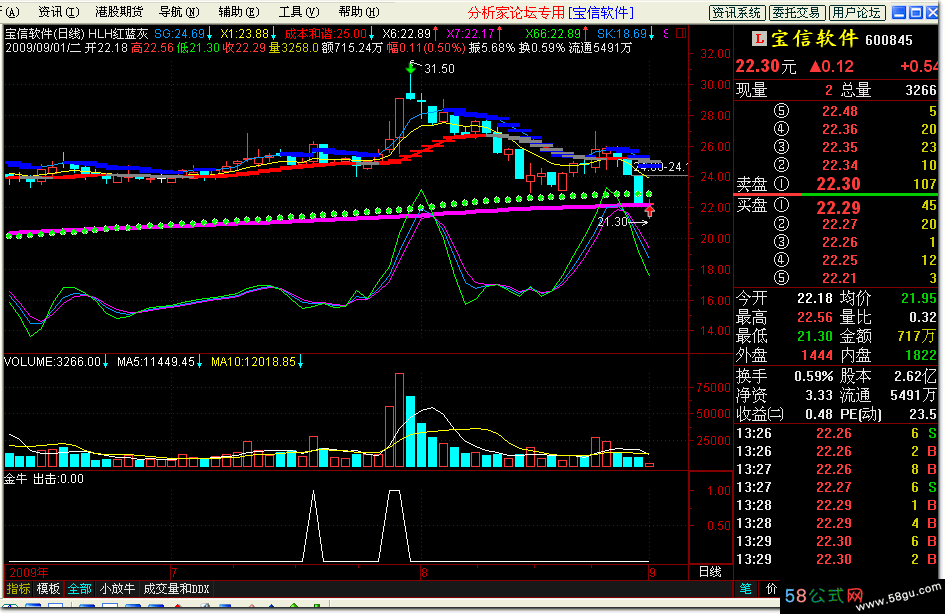This screenshot has height=614, width=945.
Task: Select the PE(动) value 23.5
Action: (922, 415)
